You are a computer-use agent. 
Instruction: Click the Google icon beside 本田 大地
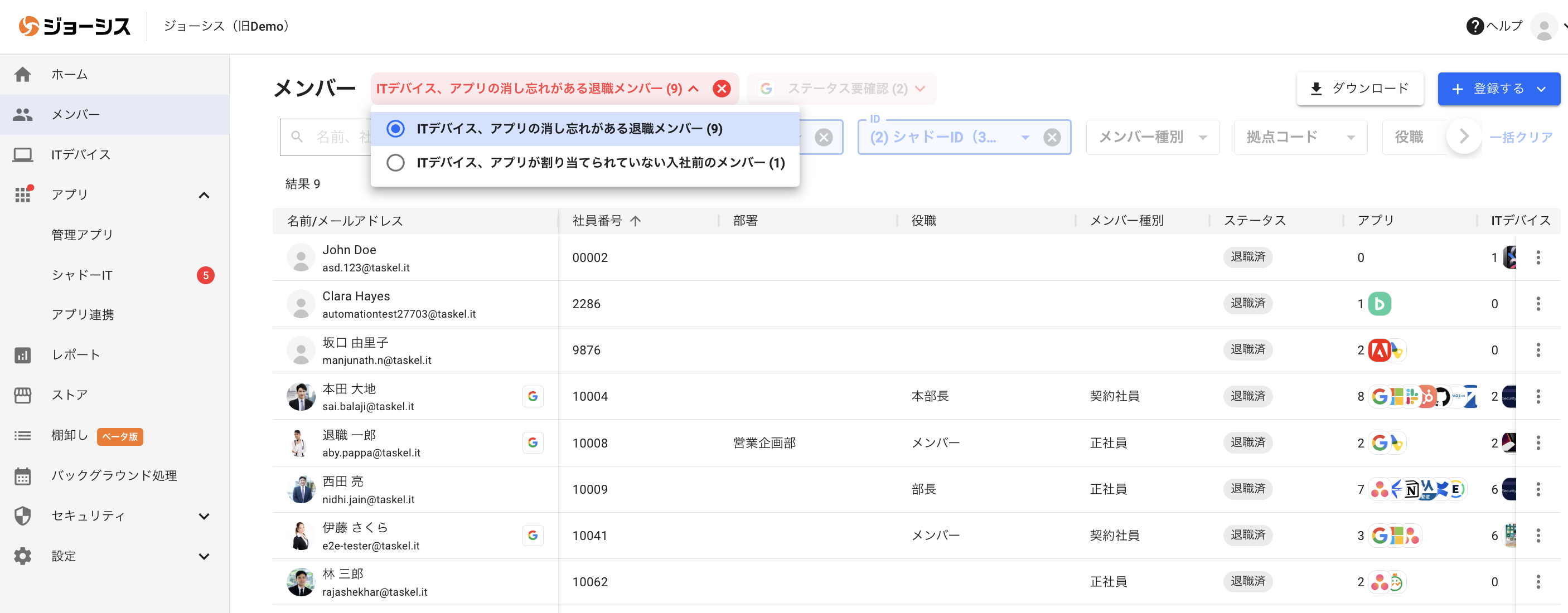pos(533,396)
